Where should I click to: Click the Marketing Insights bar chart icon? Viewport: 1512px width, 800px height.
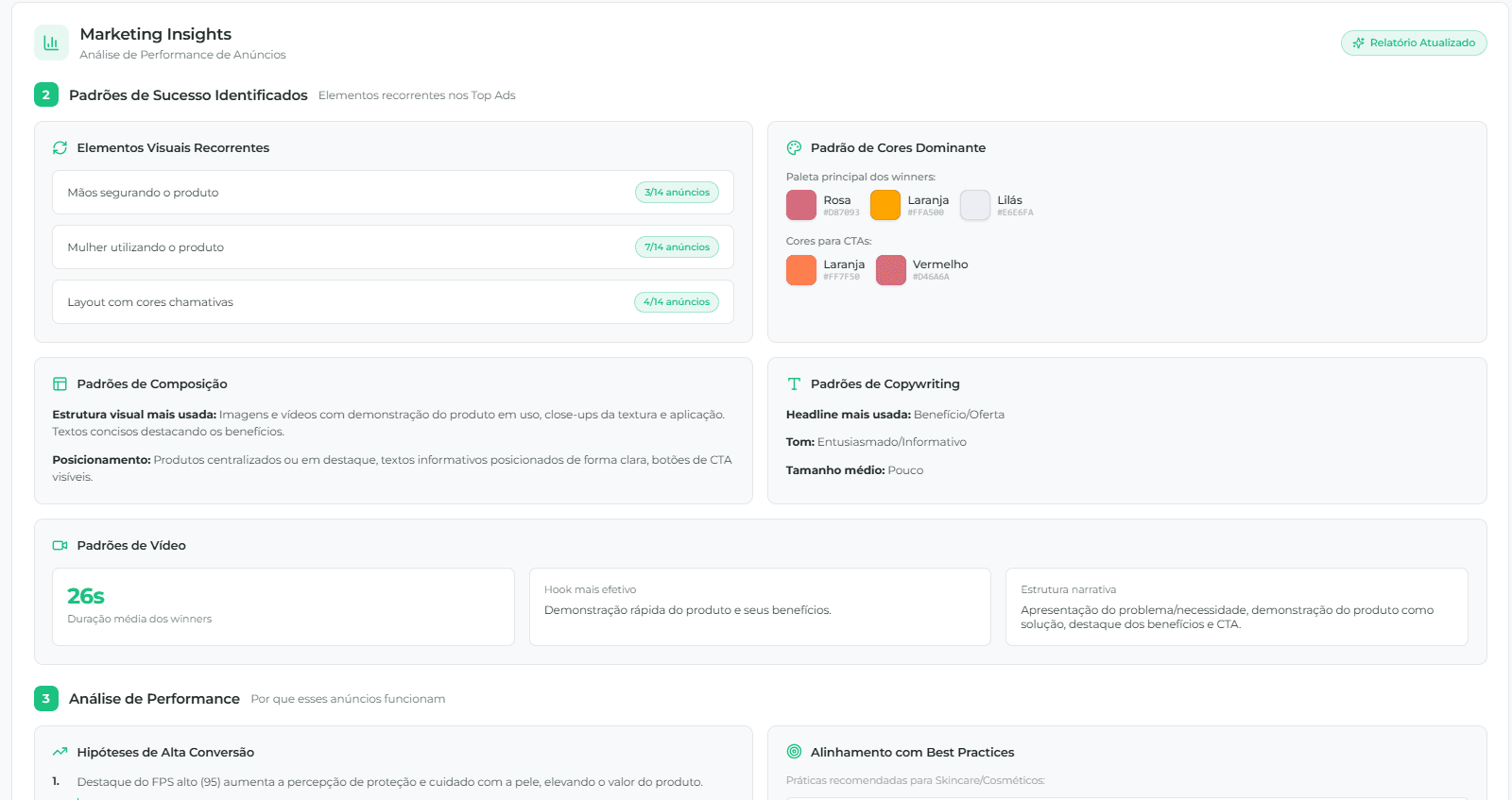(x=51, y=43)
